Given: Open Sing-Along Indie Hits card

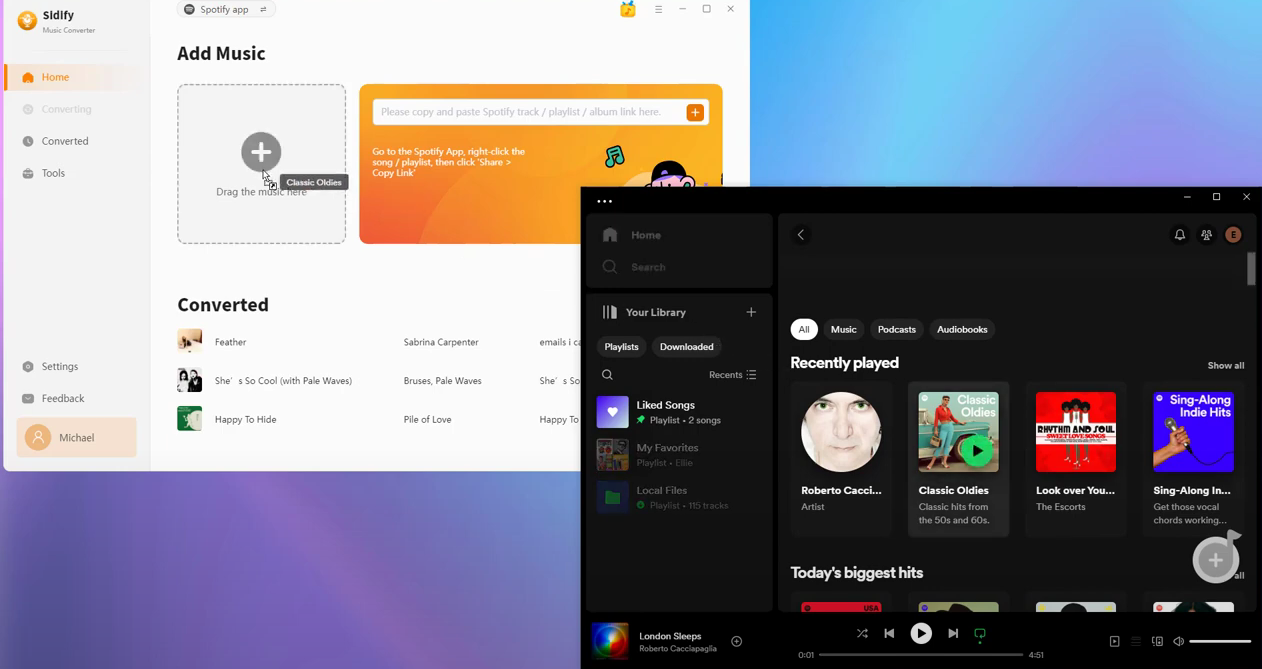Looking at the screenshot, I should (x=1194, y=459).
